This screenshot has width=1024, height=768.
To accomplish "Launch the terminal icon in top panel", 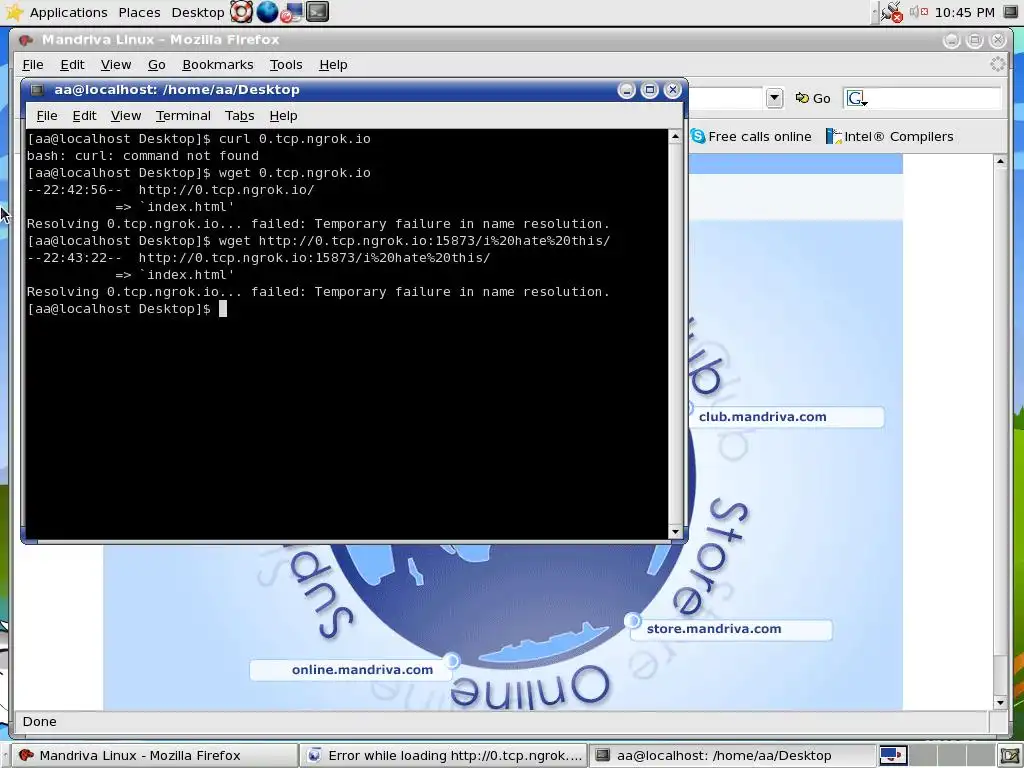I will [x=317, y=12].
